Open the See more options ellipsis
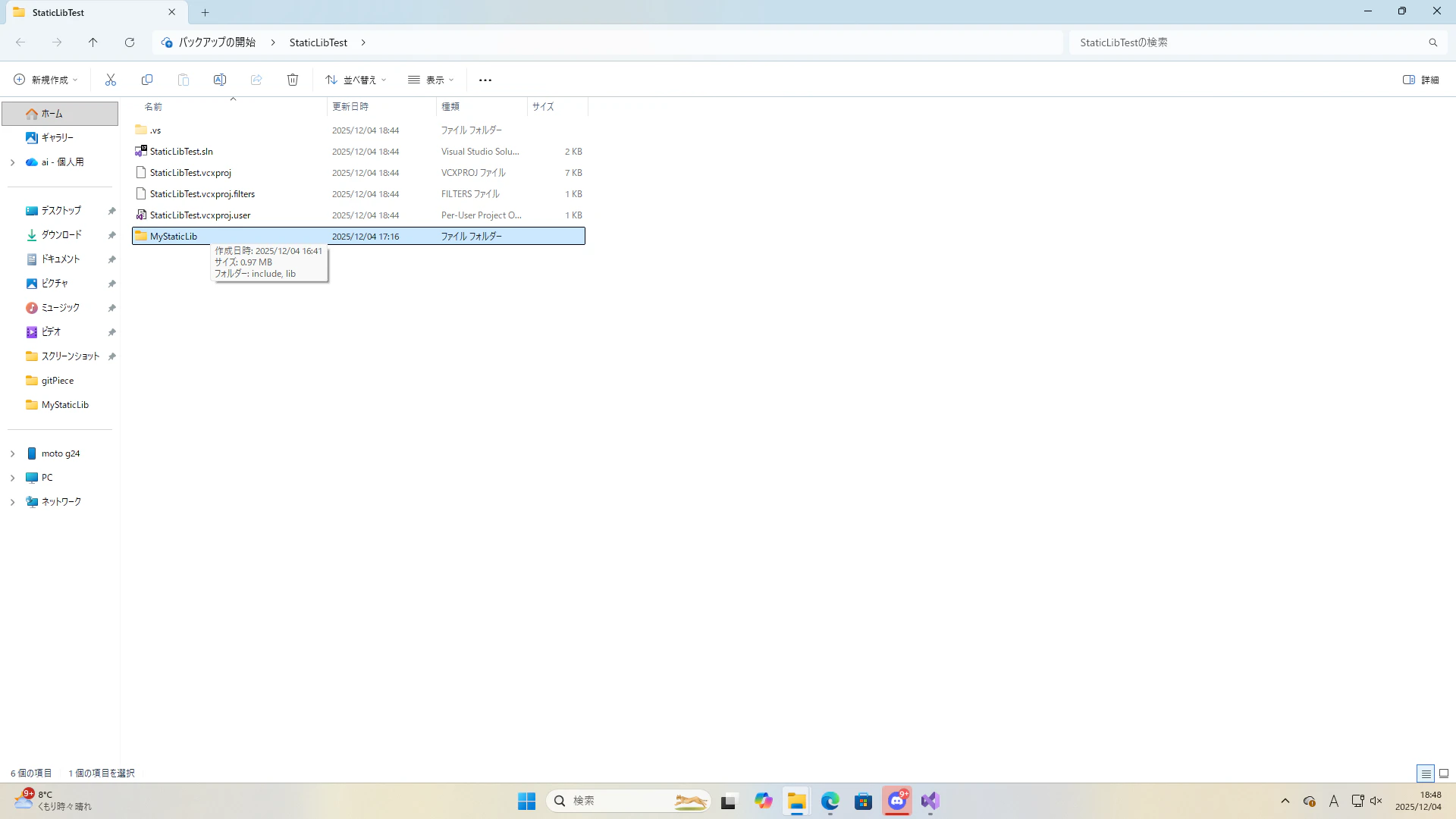Screen dimensions: 1456x819 coord(485,80)
